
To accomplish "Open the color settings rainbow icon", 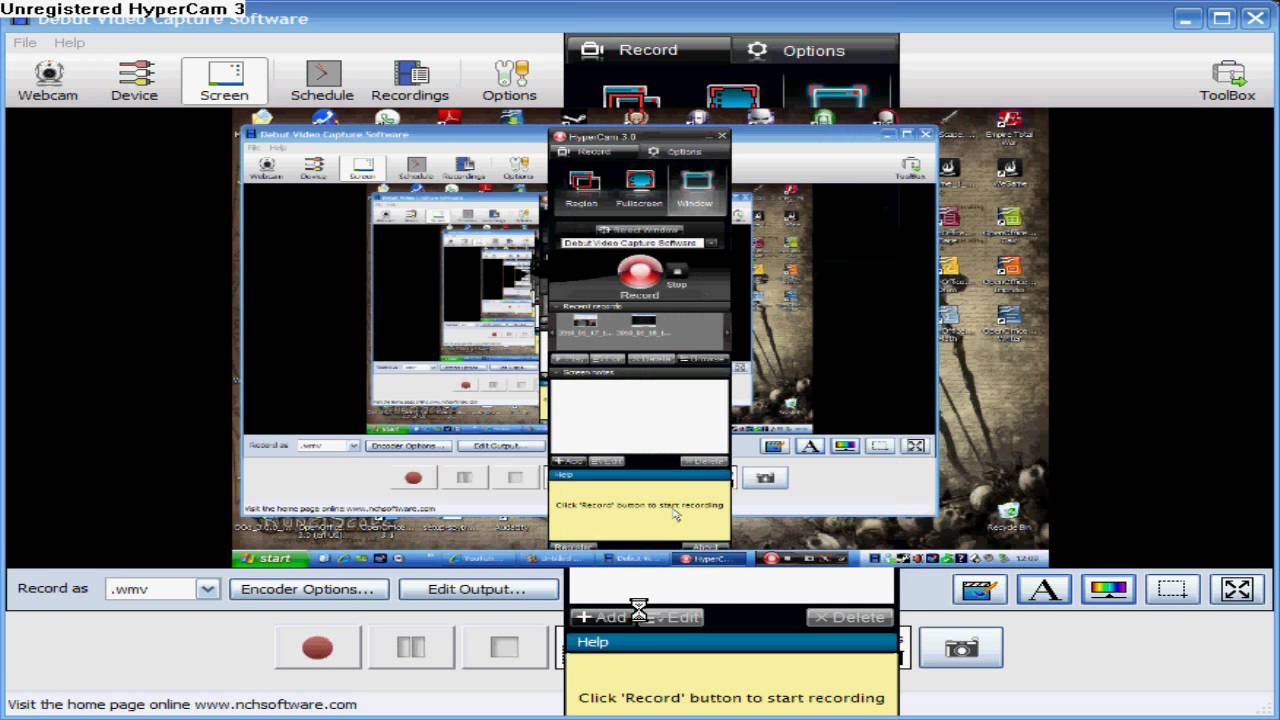I will pos(1108,589).
